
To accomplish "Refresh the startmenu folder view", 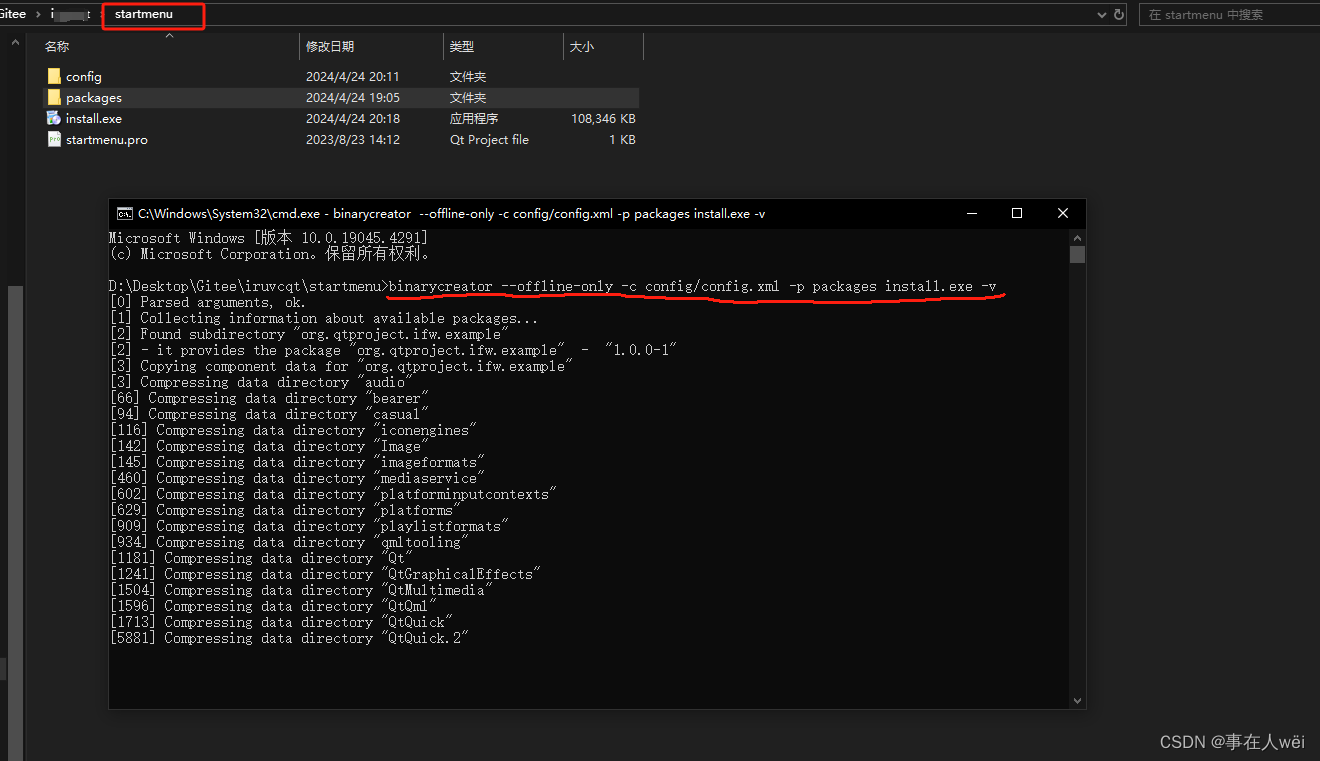I will (x=1121, y=15).
